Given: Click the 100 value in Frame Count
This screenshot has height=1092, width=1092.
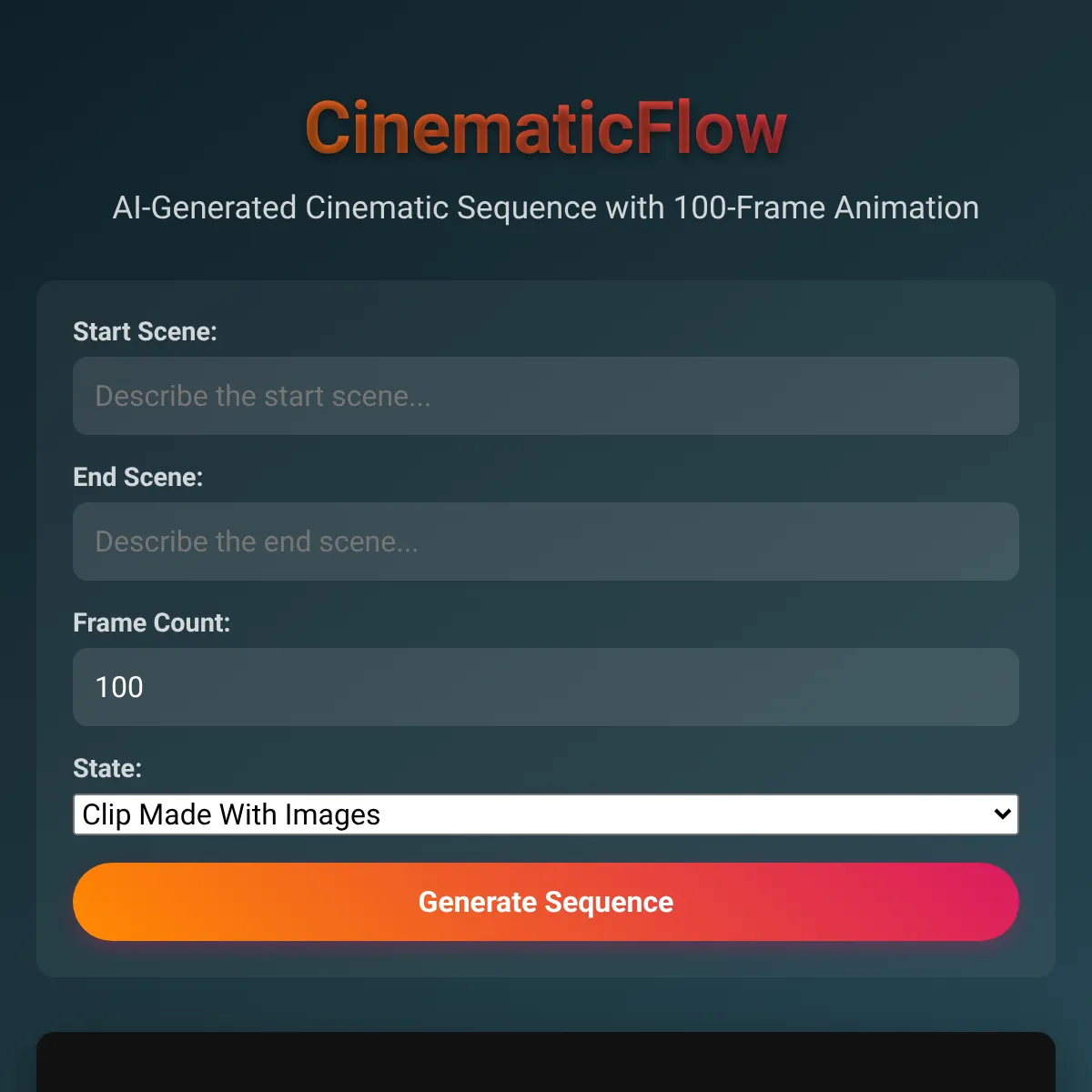Looking at the screenshot, I should [119, 687].
